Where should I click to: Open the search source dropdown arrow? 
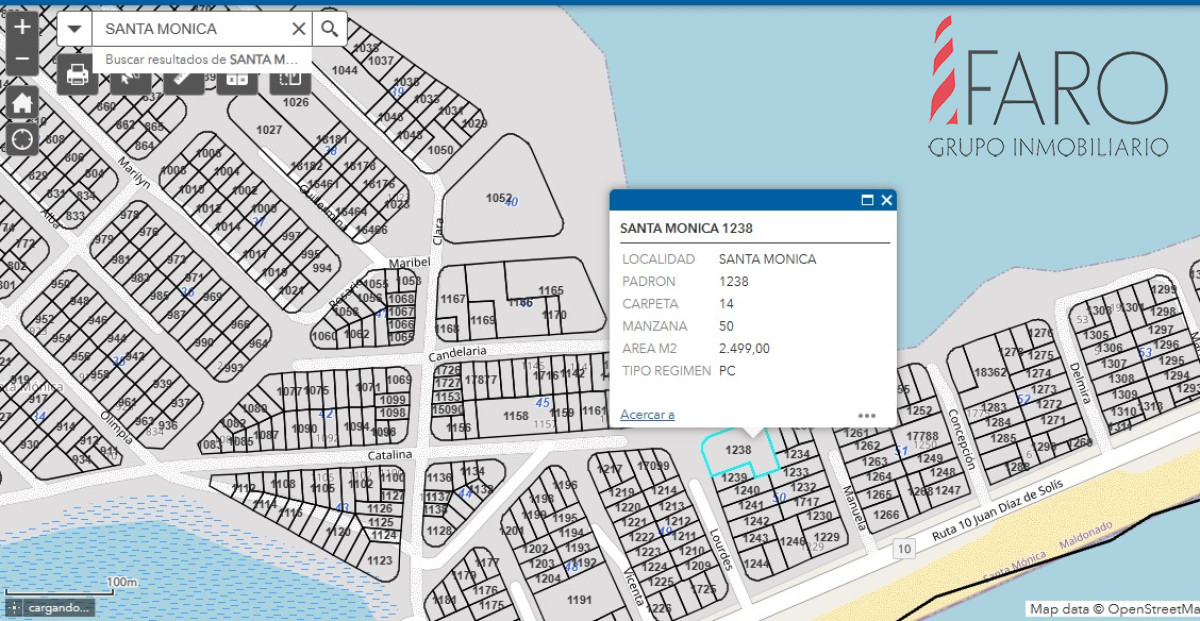pyautogui.click(x=74, y=29)
